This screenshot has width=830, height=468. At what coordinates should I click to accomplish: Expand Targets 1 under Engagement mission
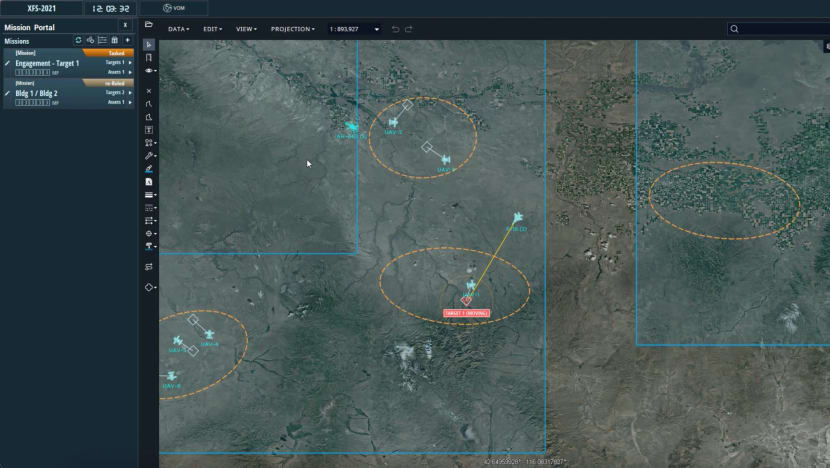click(129, 63)
